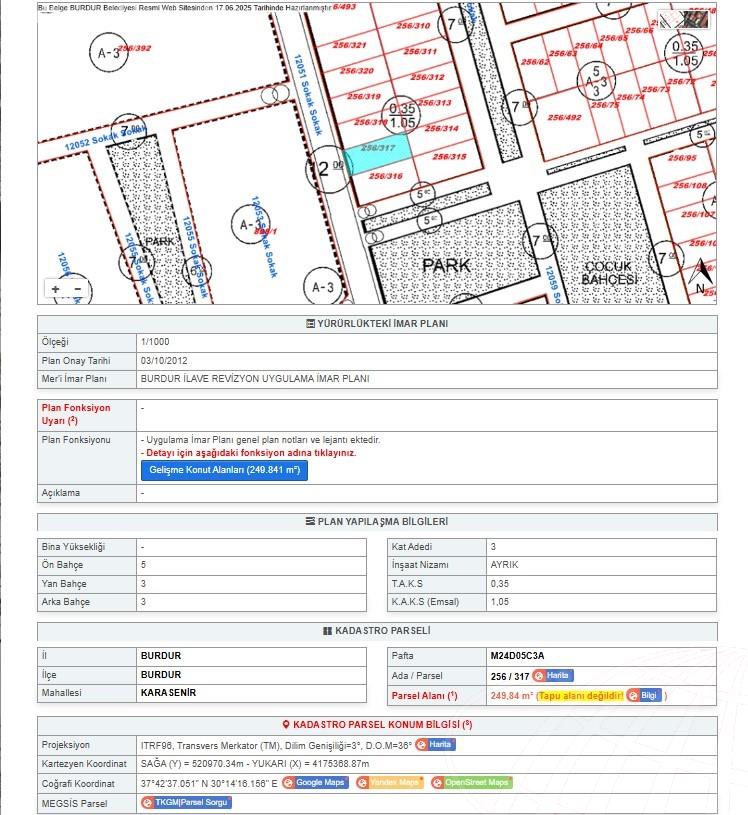The height and width of the screenshot is (815, 748).
Task: Click the Plan Fonksiyon Uyarı label
Action: pos(76,414)
